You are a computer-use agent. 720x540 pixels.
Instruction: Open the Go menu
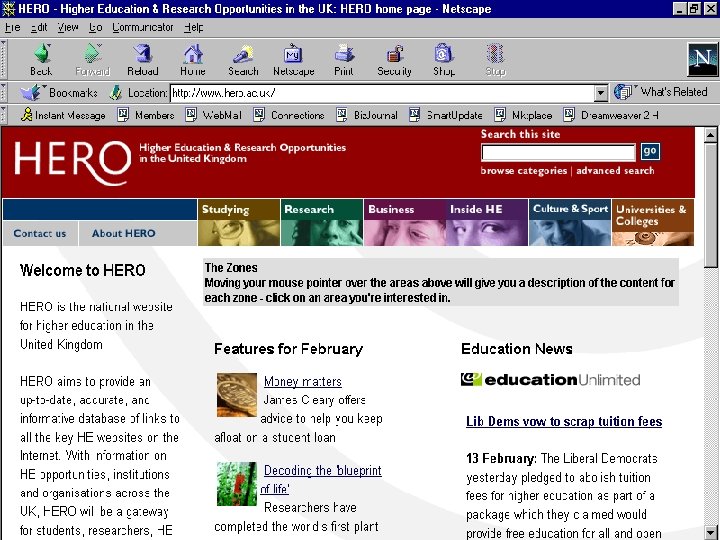coord(96,28)
